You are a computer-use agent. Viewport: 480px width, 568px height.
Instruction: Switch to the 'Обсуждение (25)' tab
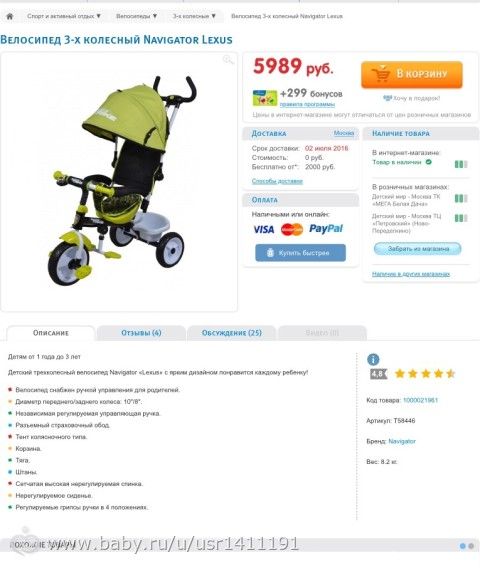tap(231, 333)
